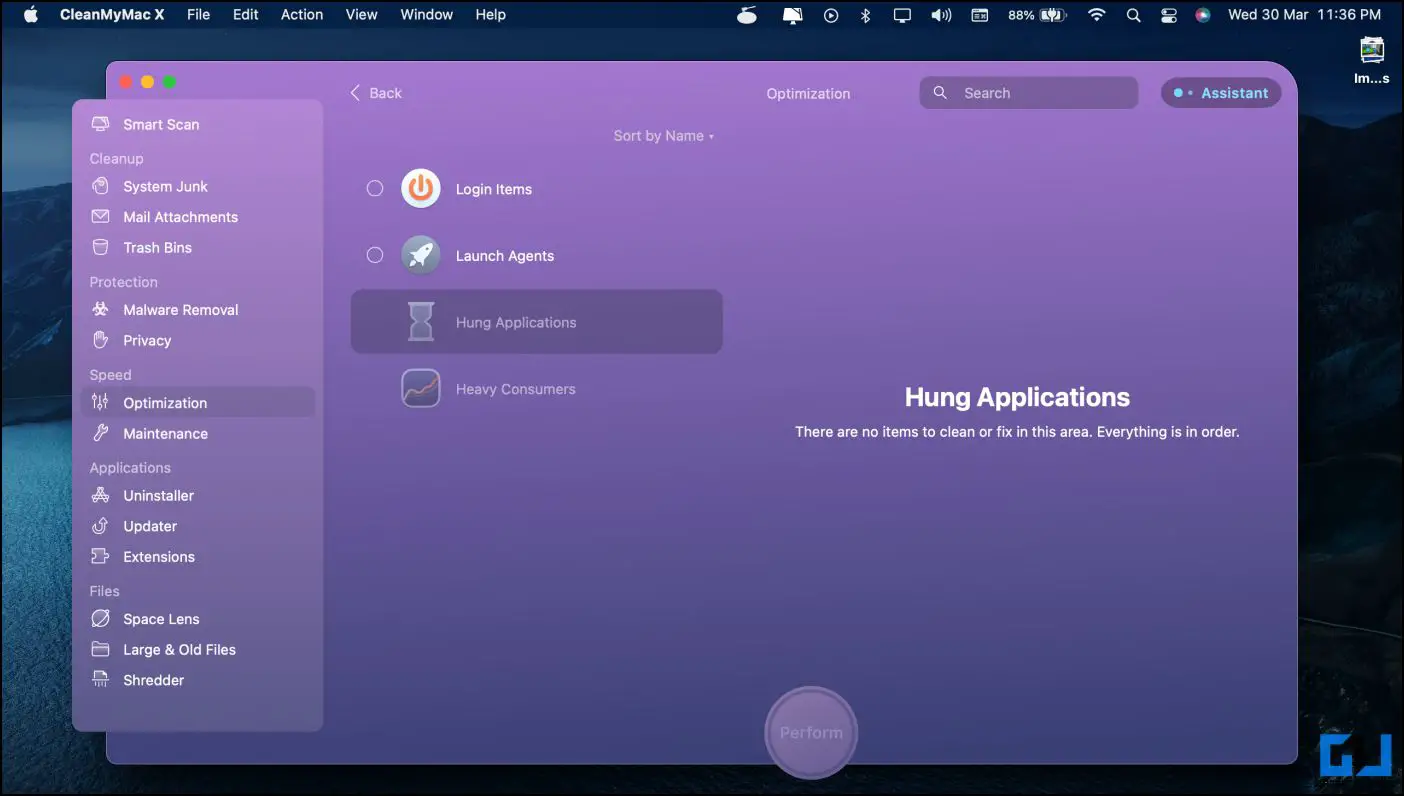
Task: Click the Large & Old Files folder icon
Action: pos(100,649)
